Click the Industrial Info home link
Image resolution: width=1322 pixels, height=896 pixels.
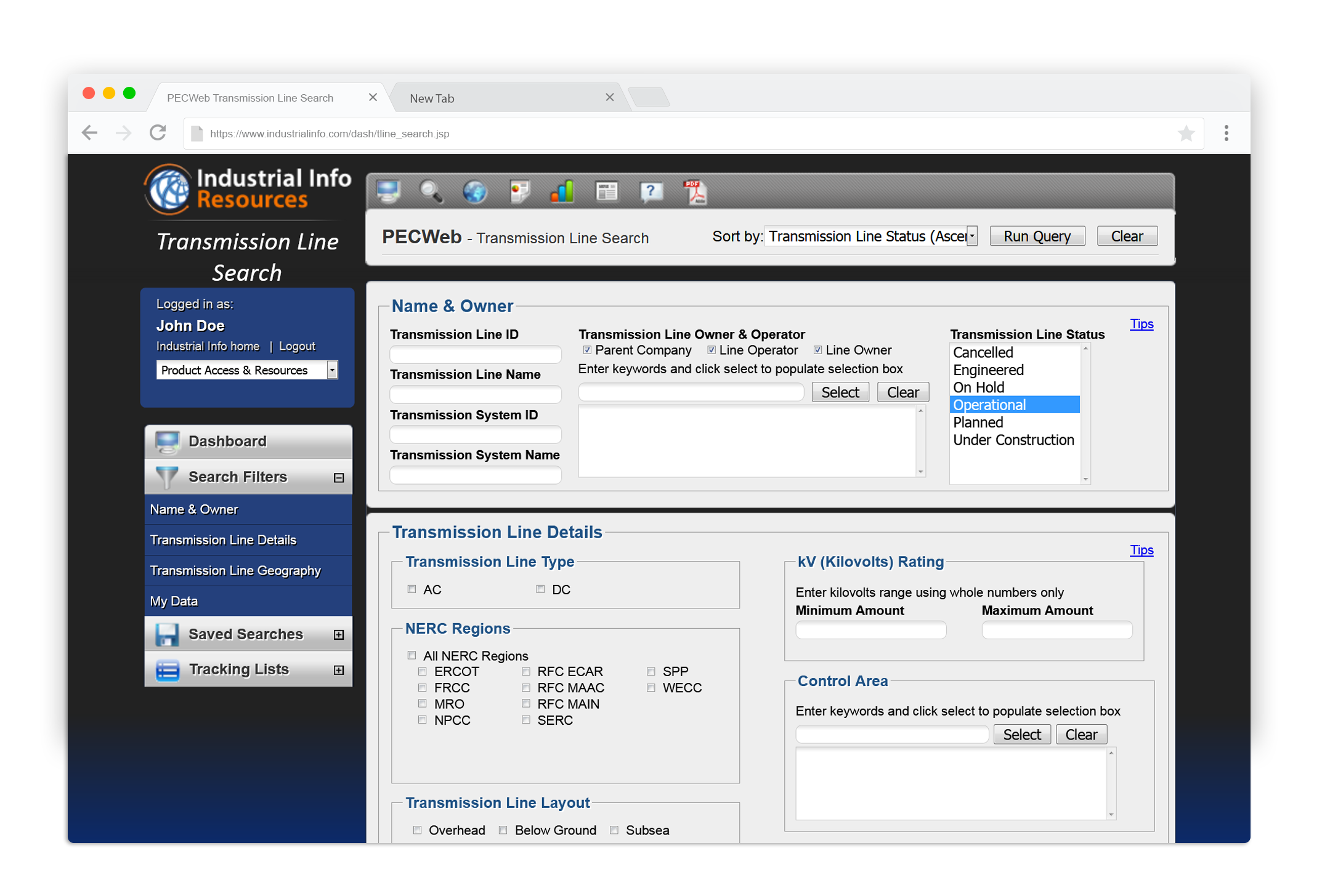208,346
